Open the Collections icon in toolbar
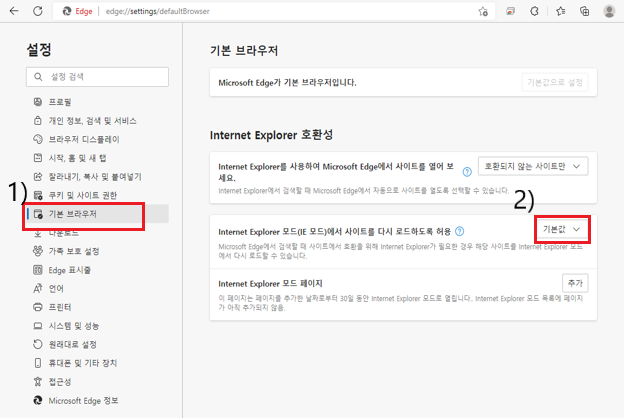This screenshot has width=624, height=418. [585, 11]
